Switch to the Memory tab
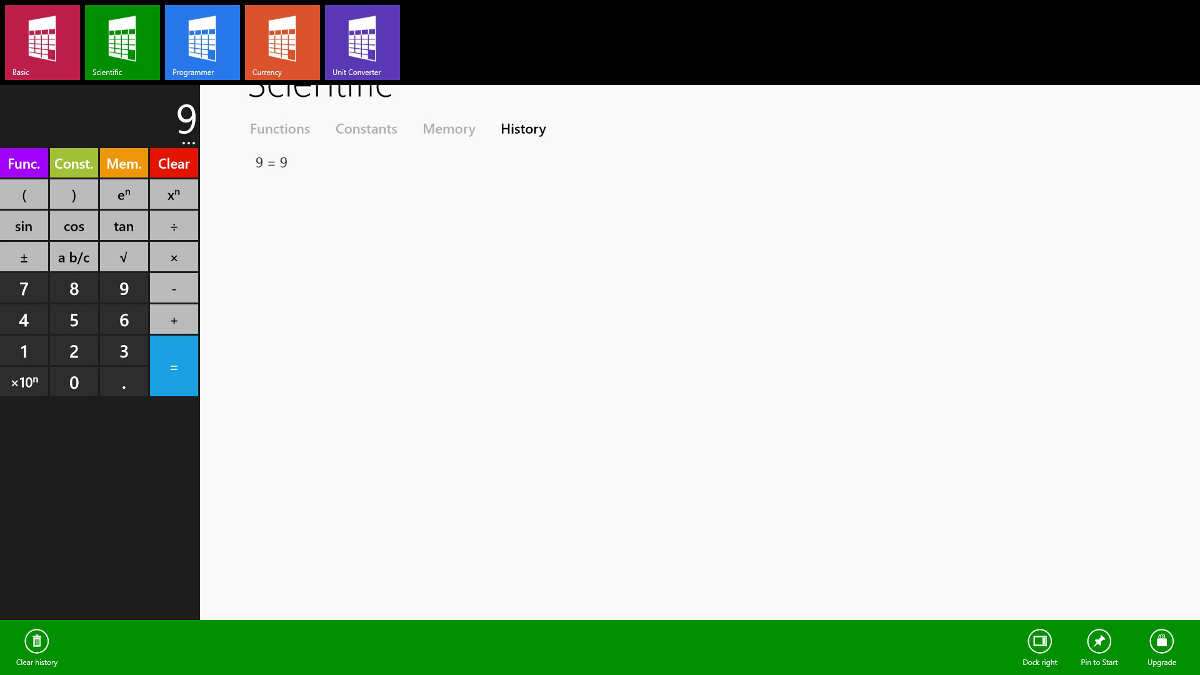 pos(449,129)
